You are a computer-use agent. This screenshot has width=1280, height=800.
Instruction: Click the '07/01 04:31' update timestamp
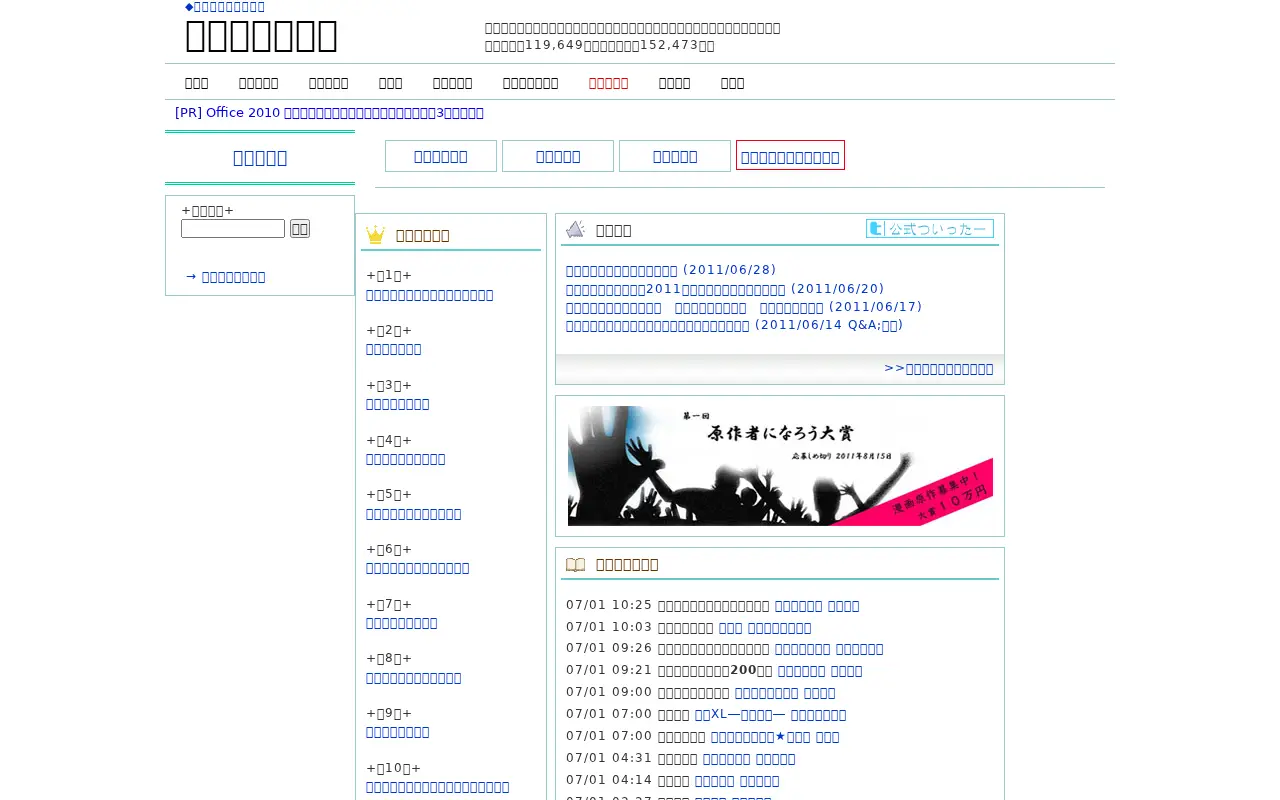609,759
